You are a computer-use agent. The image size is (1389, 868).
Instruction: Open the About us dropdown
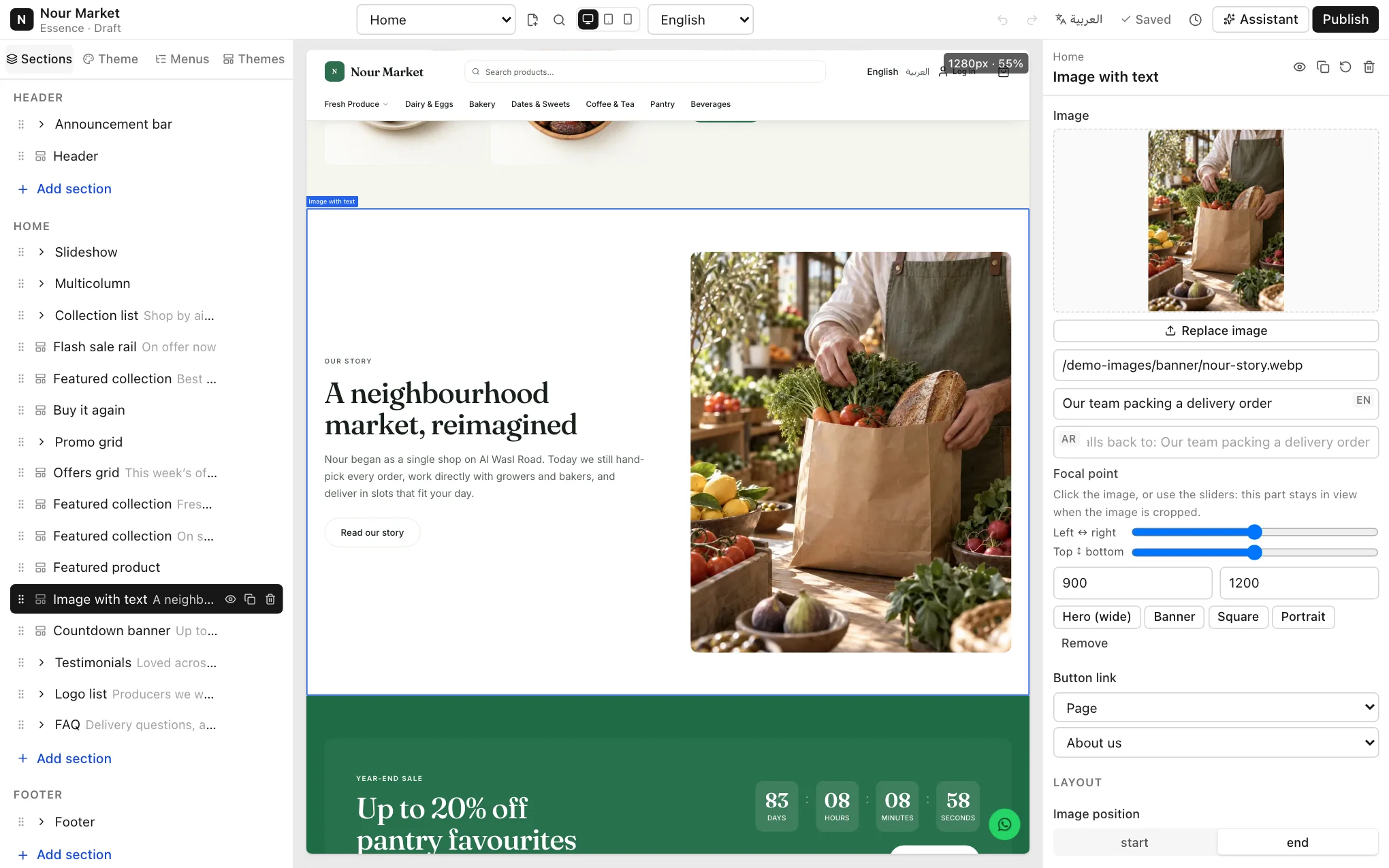tap(1215, 743)
